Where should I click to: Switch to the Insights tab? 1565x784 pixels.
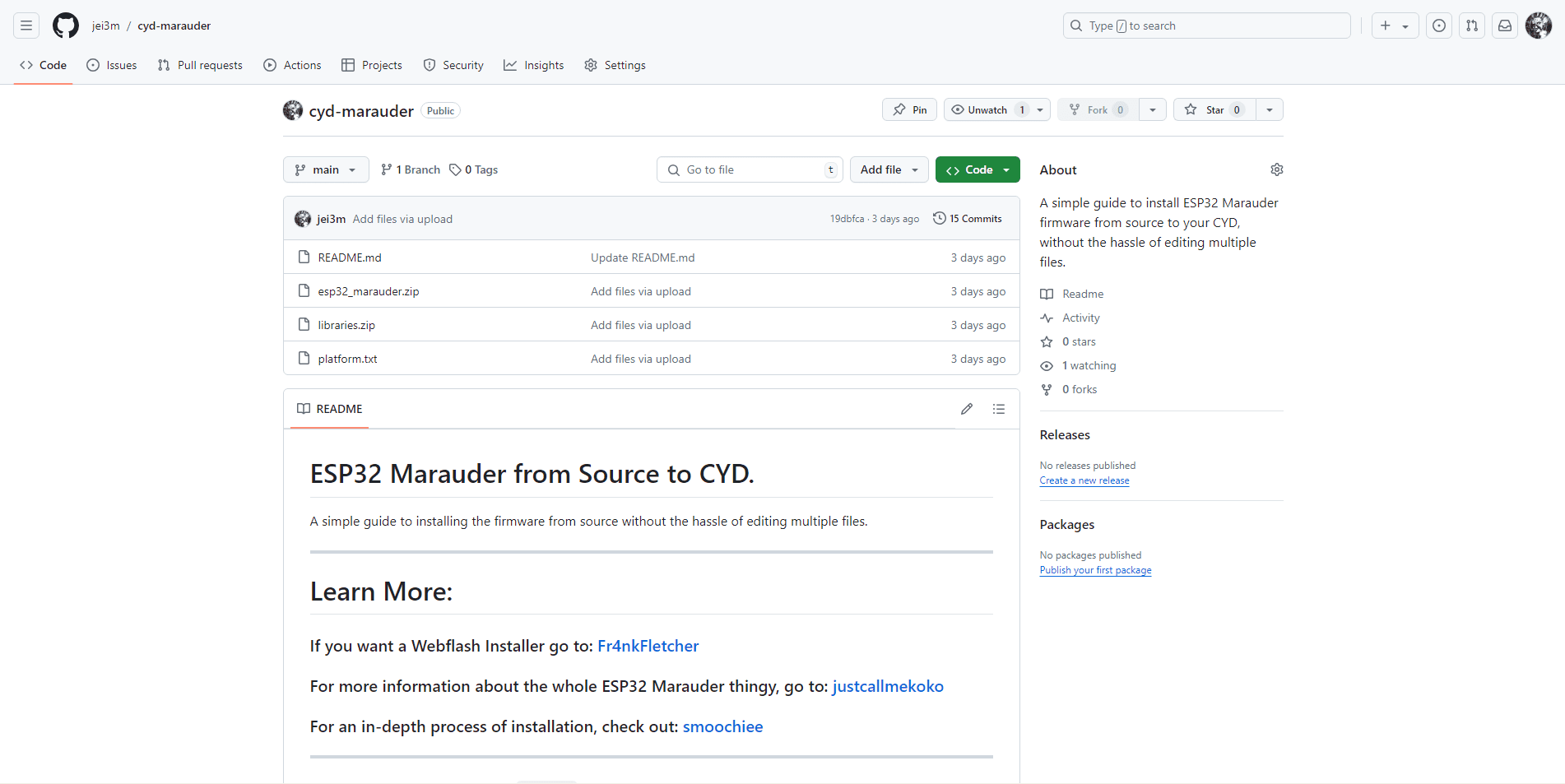click(534, 65)
